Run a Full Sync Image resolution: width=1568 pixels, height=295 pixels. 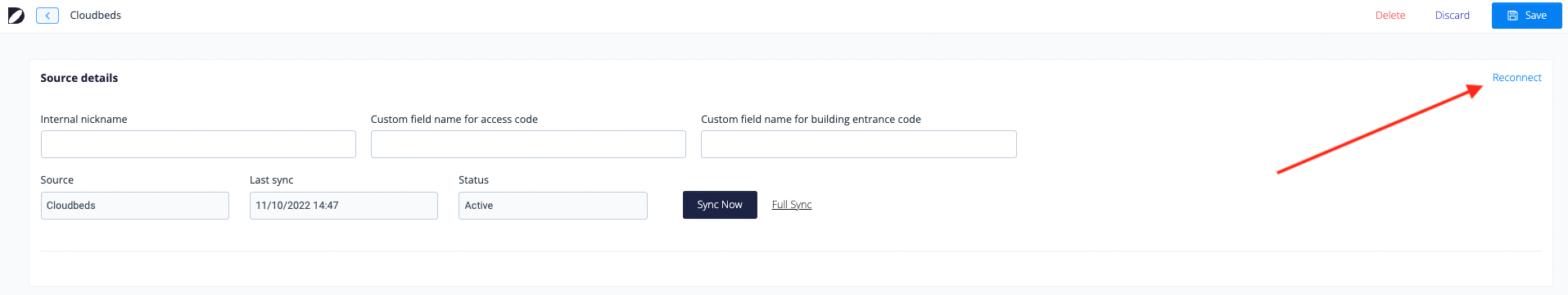click(x=792, y=205)
